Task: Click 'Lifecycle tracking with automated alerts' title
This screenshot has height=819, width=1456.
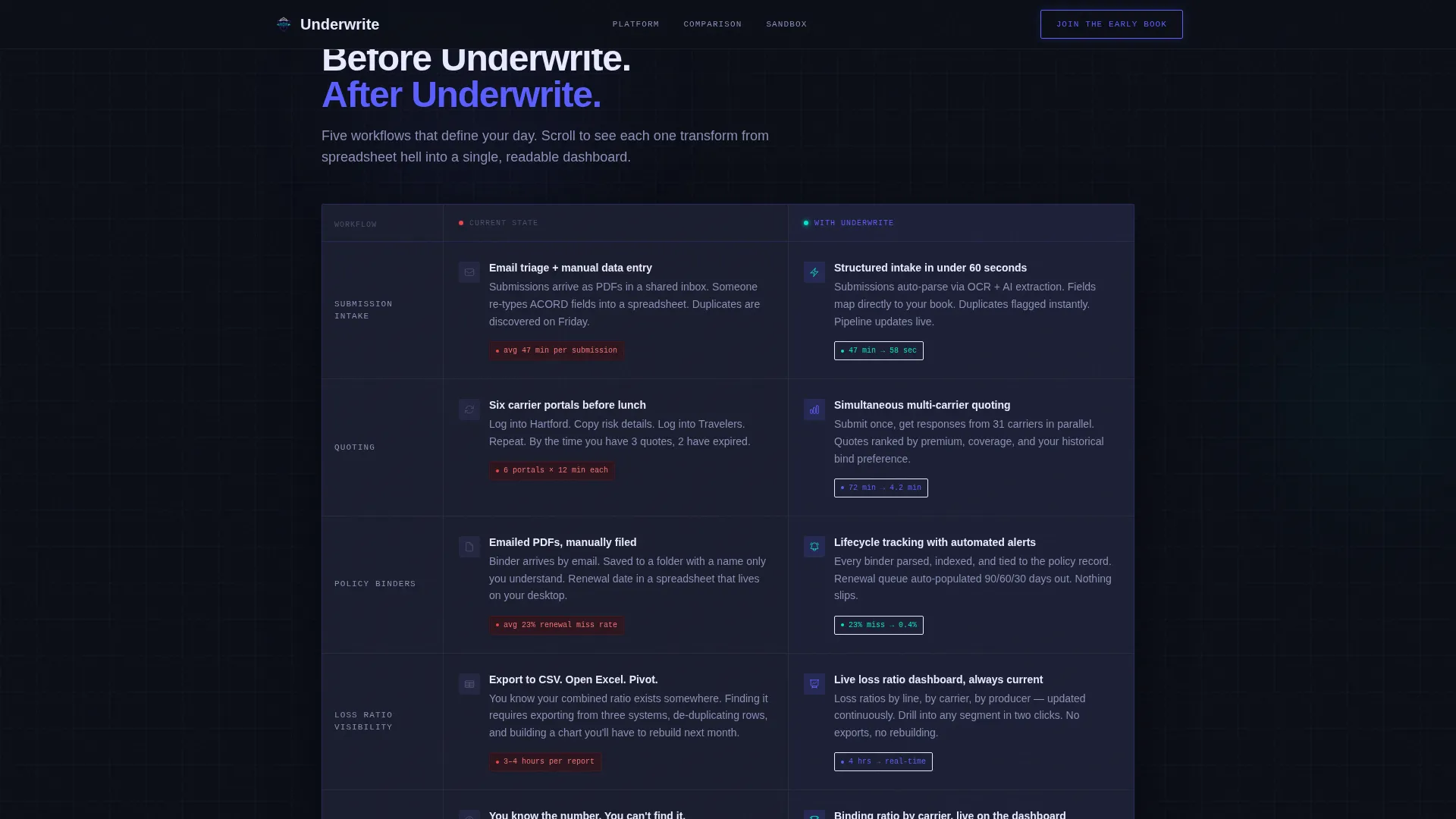Action: pos(935,542)
